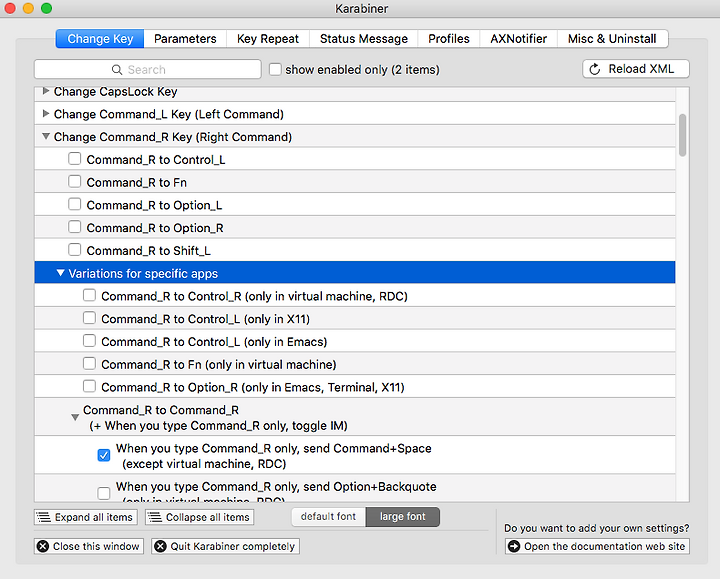Open the documentation web site
The width and height of the screenshot is (720, 579).
click(x=597, y=546)
